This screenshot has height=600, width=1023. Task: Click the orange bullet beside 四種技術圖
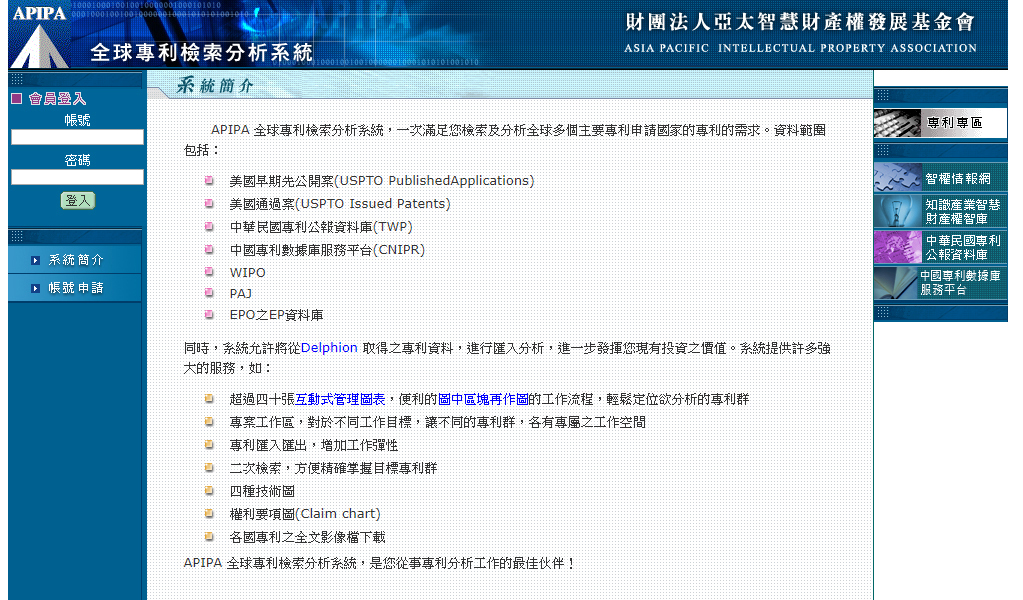coord(209,490)
